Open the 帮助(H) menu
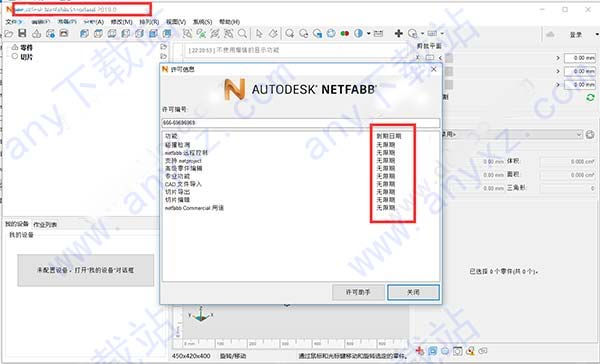 (x=230, y=22)
